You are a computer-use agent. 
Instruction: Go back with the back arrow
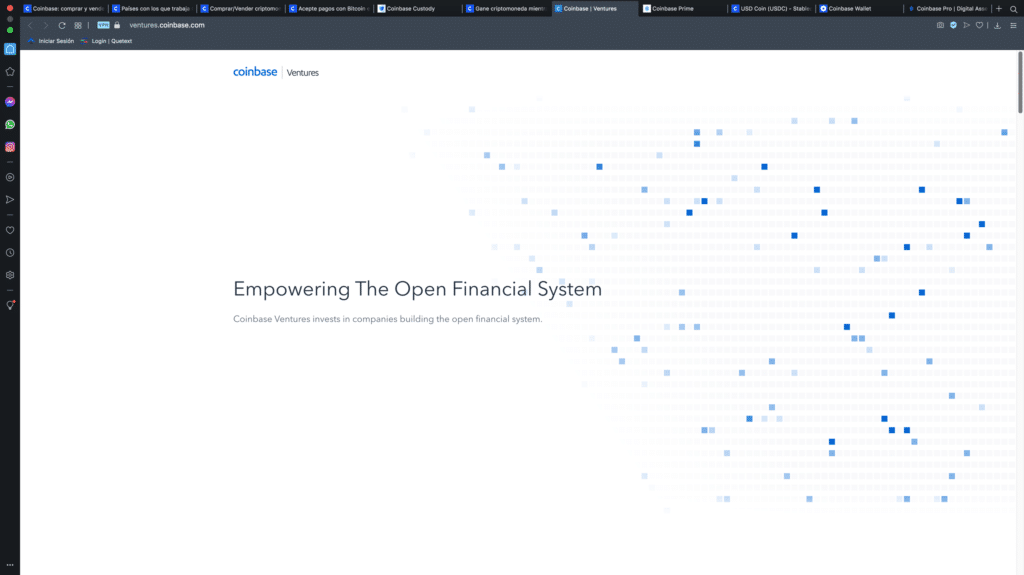point(30,25)
